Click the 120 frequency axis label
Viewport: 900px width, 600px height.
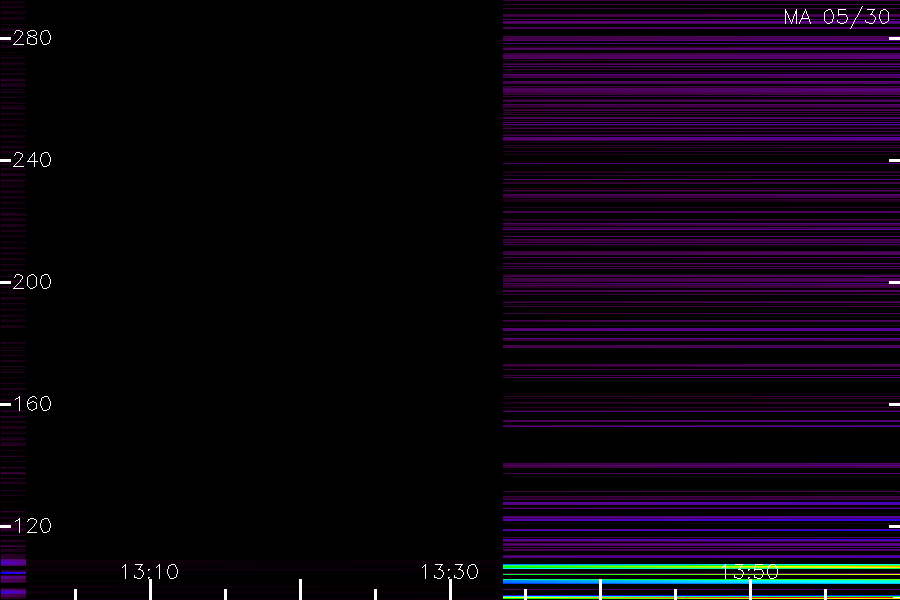tap(32, 526)
